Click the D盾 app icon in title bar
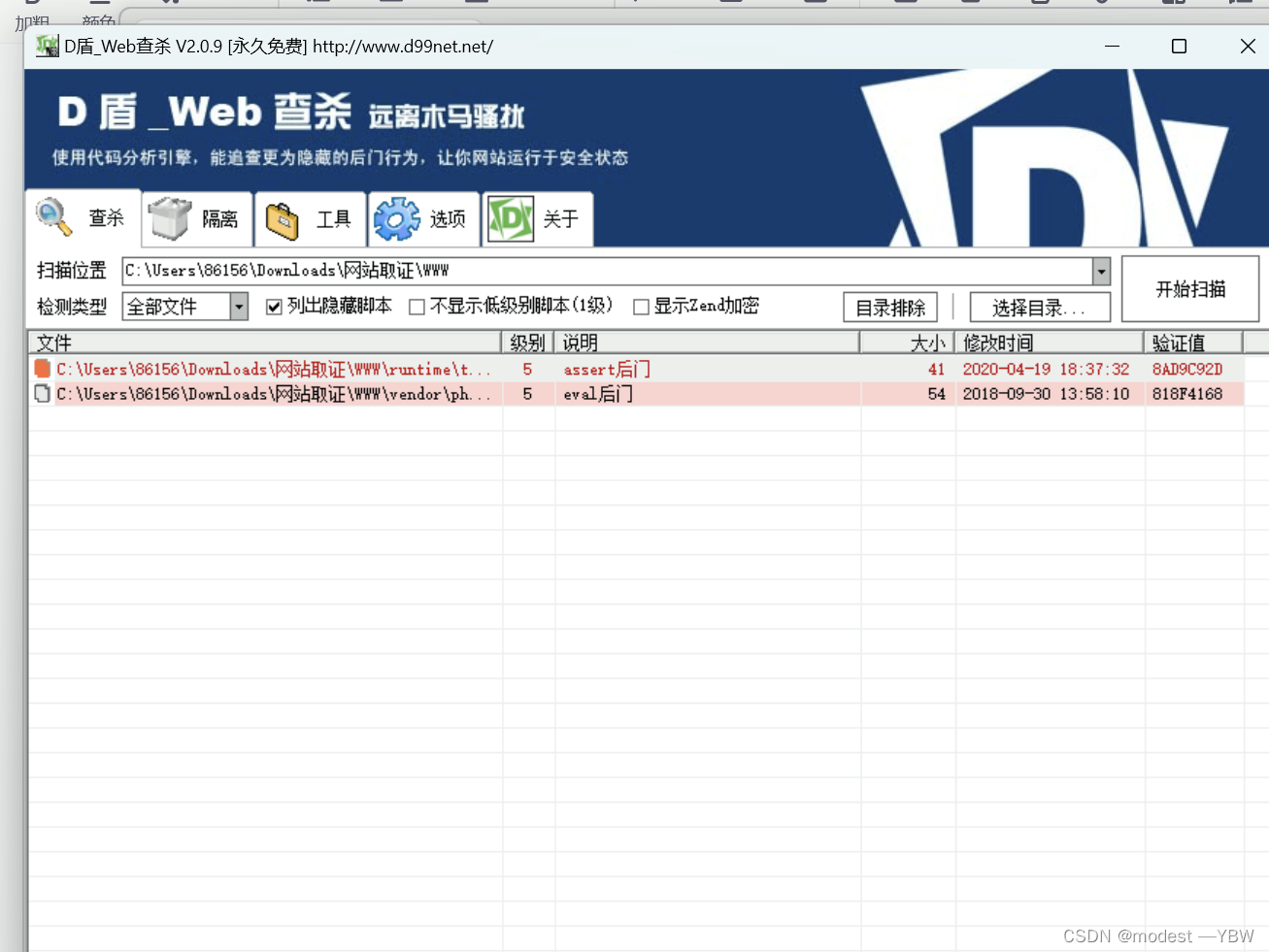Image resolution: width=1269 pixels, height=952 pixels. [47, 46]
